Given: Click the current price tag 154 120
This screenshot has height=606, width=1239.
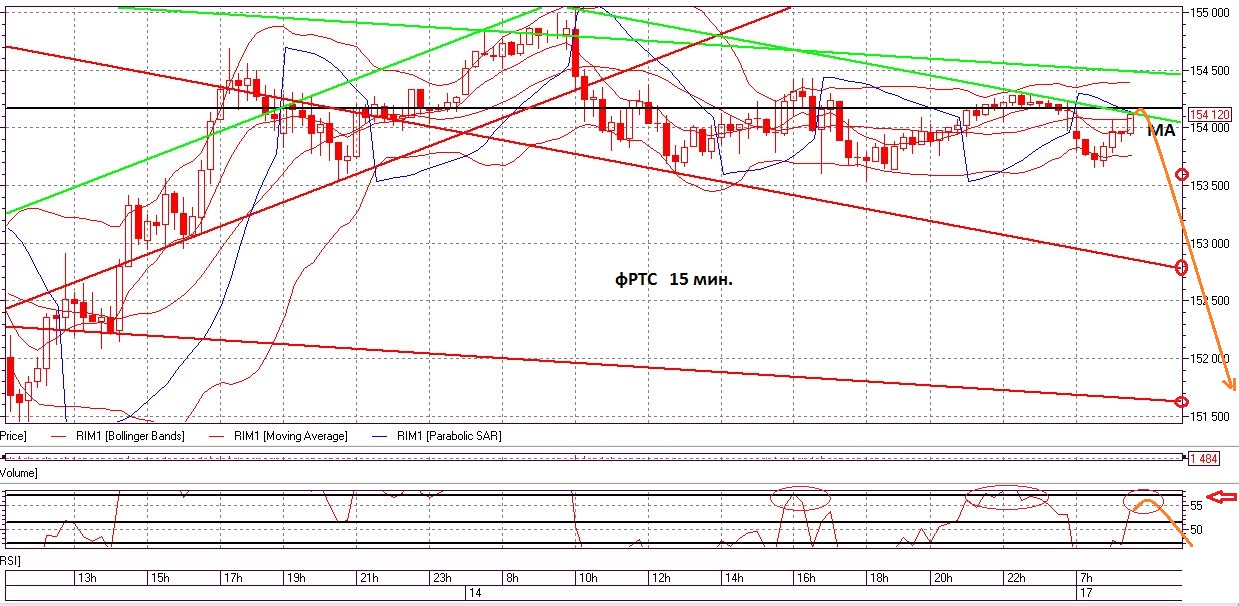Looking at the screenshot, I should coord(1208,114).
